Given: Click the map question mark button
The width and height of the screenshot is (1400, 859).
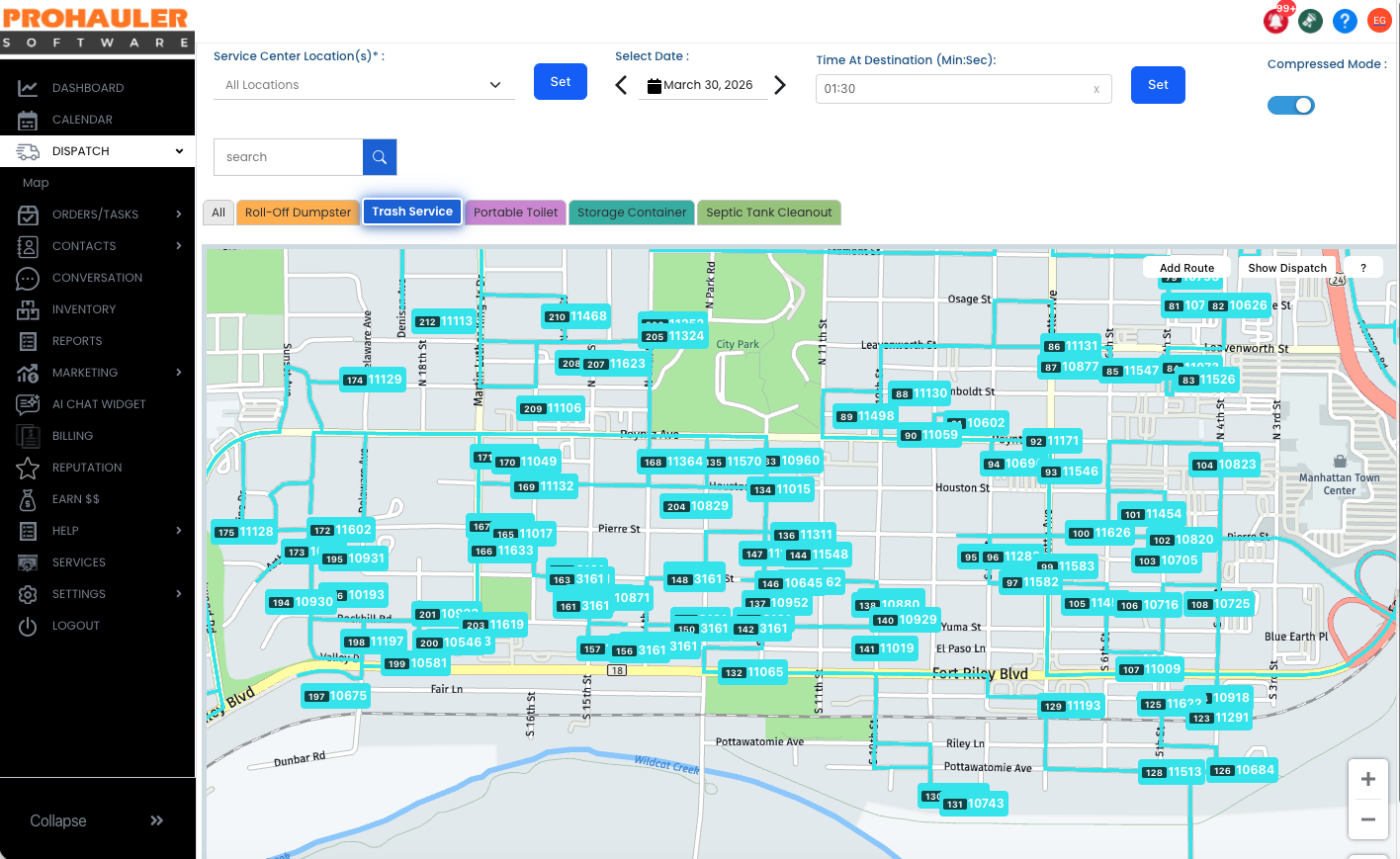Looking at the screenshot, I should (x=1363, y=268).
